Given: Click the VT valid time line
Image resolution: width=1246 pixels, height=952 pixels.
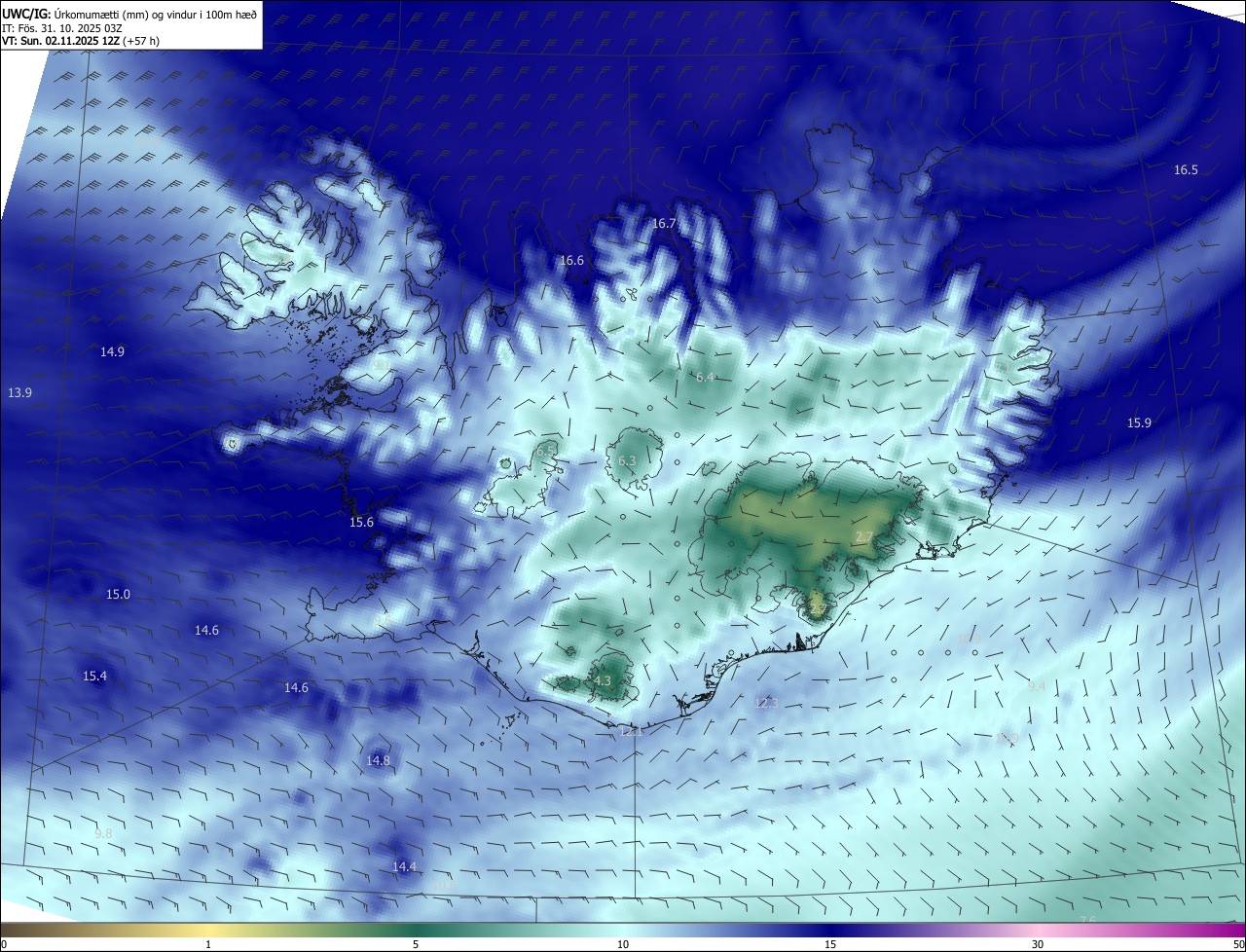Looking at the screenshot, I should [81, 41].
